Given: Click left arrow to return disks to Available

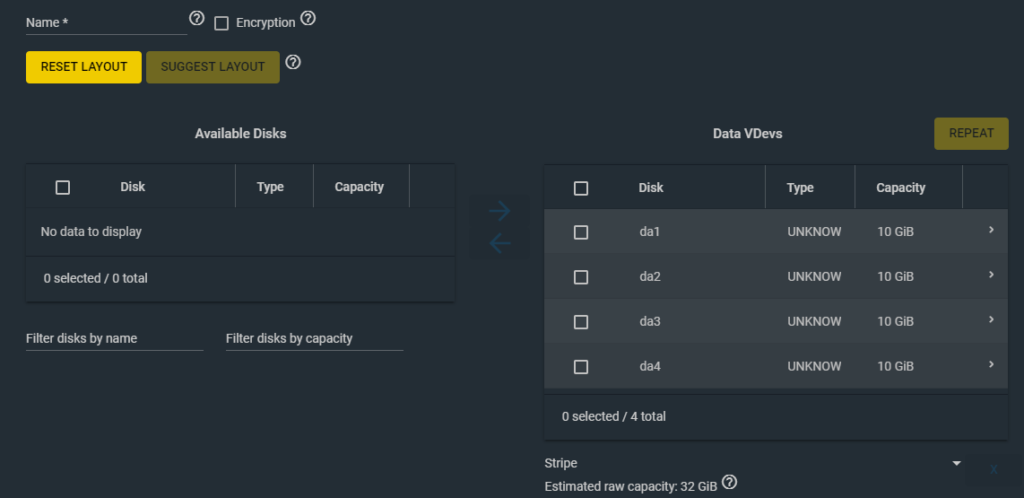Looking at the screenshot, I should pyautogui.click(x=500, y=243).
